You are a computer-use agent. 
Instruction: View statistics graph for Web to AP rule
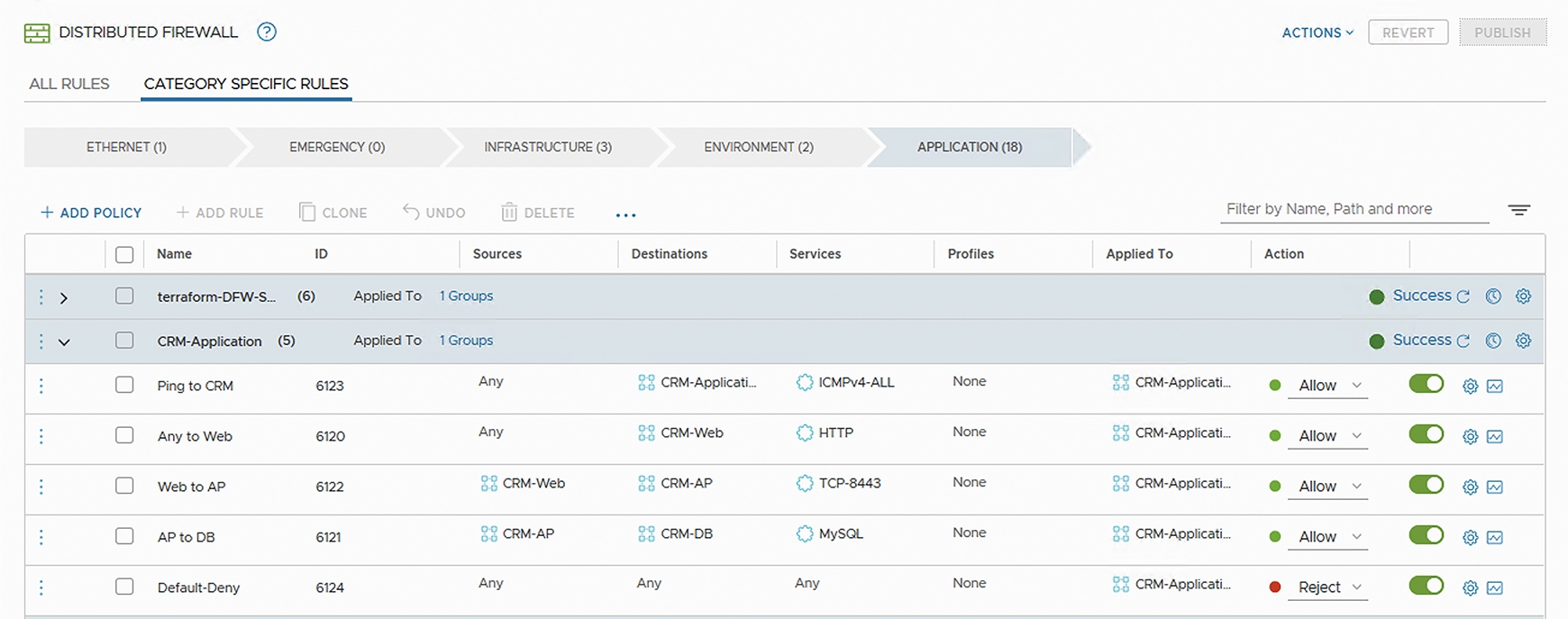click(1495, 487)
